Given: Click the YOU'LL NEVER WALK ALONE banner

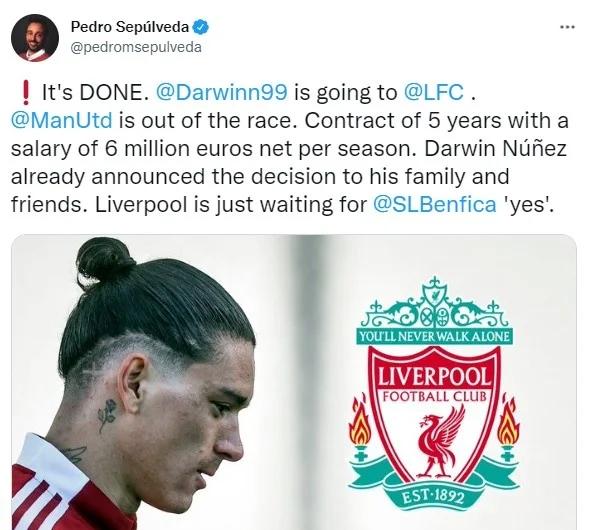Looking at the screenshot, I should click(434, 336).
